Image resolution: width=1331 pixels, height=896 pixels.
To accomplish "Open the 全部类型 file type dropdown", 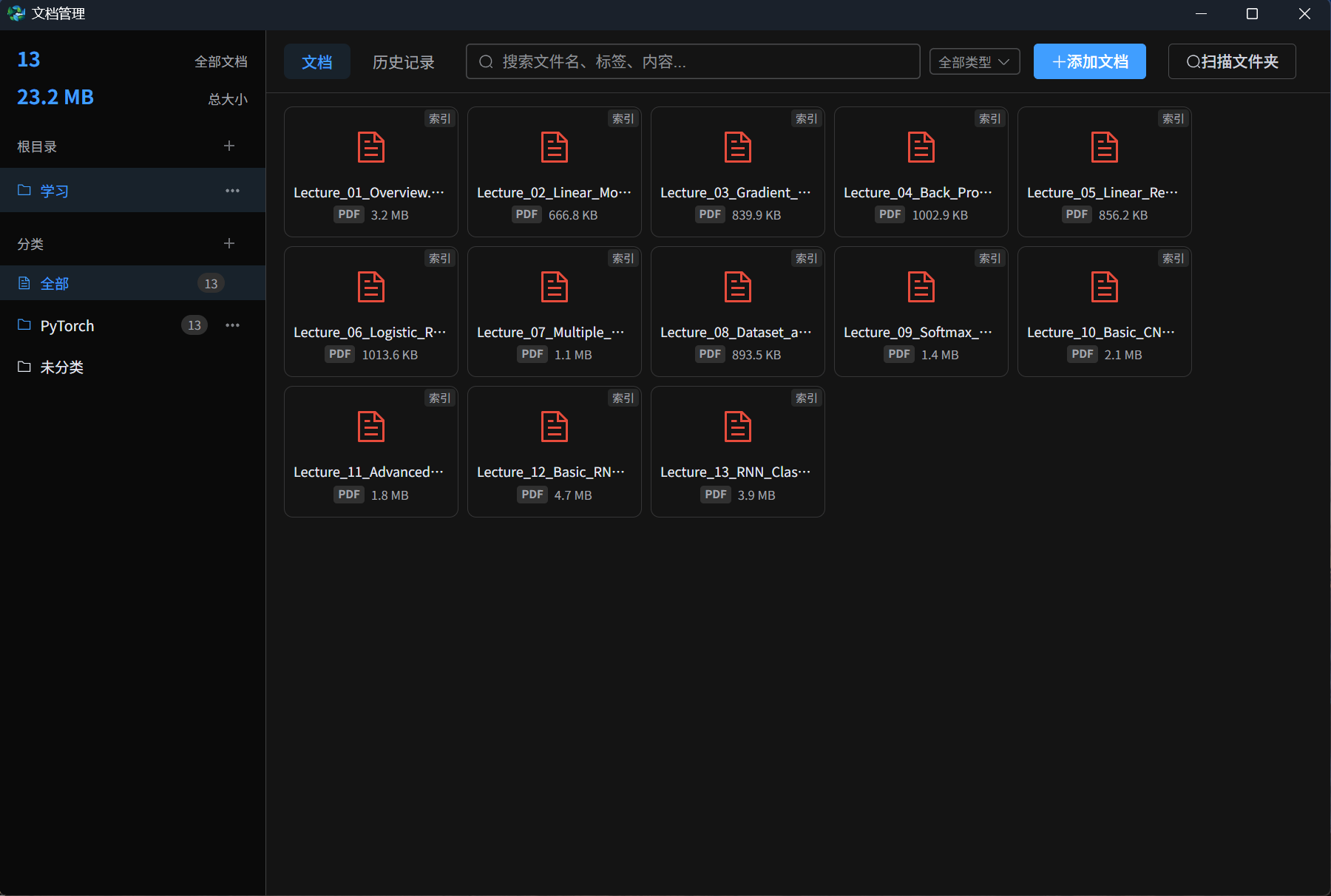I will [975, 62].
